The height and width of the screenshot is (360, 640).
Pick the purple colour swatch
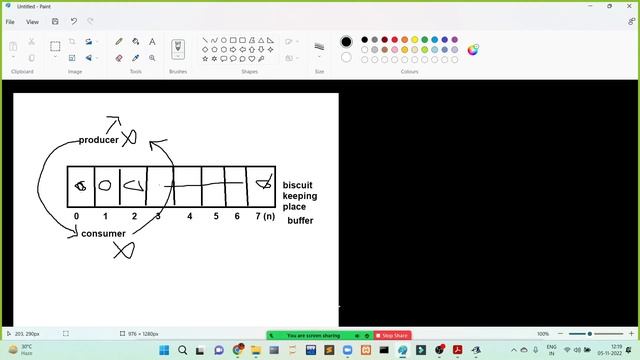[x=455, y=40]
